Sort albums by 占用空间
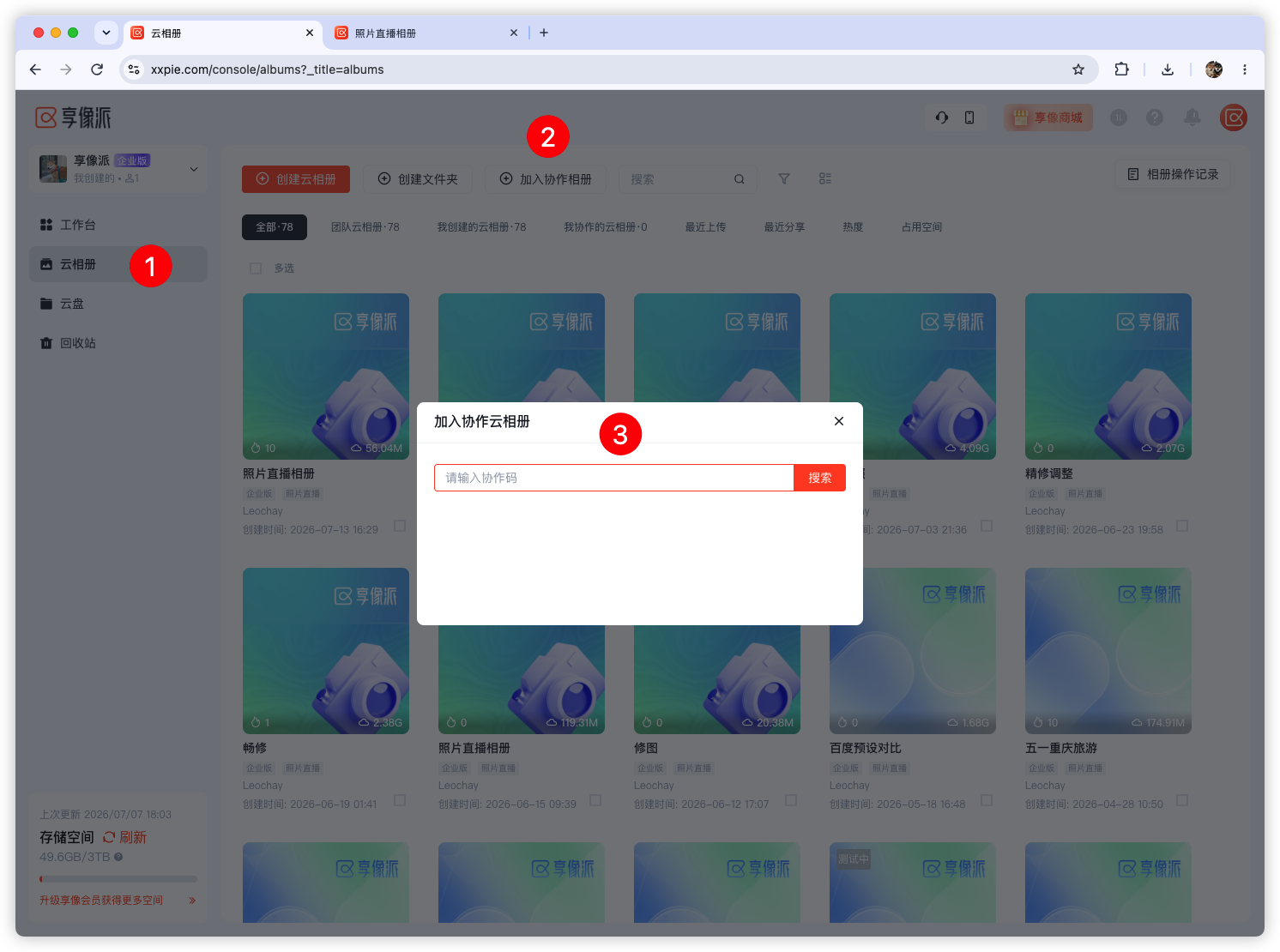This screenshot has height=952, width=1280. click(921, 227)
